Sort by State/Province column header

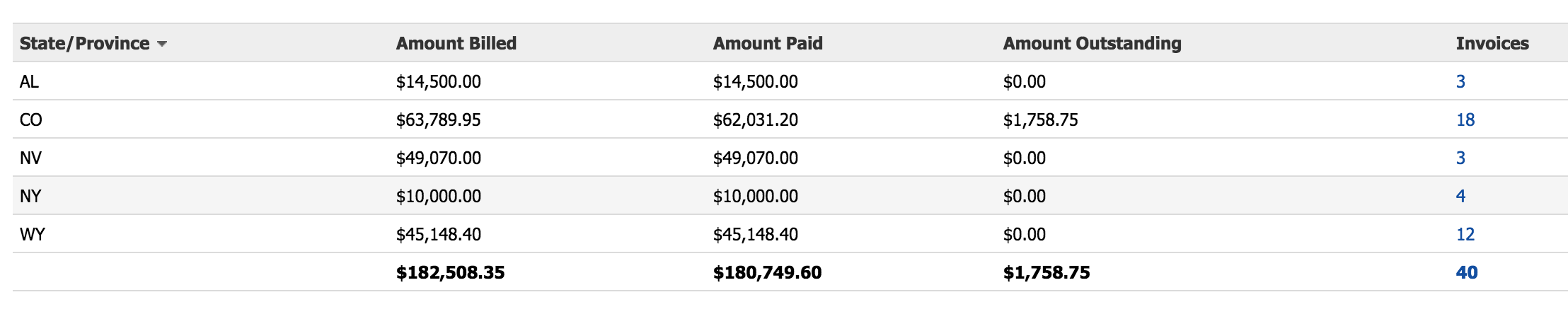coord(84,43)
